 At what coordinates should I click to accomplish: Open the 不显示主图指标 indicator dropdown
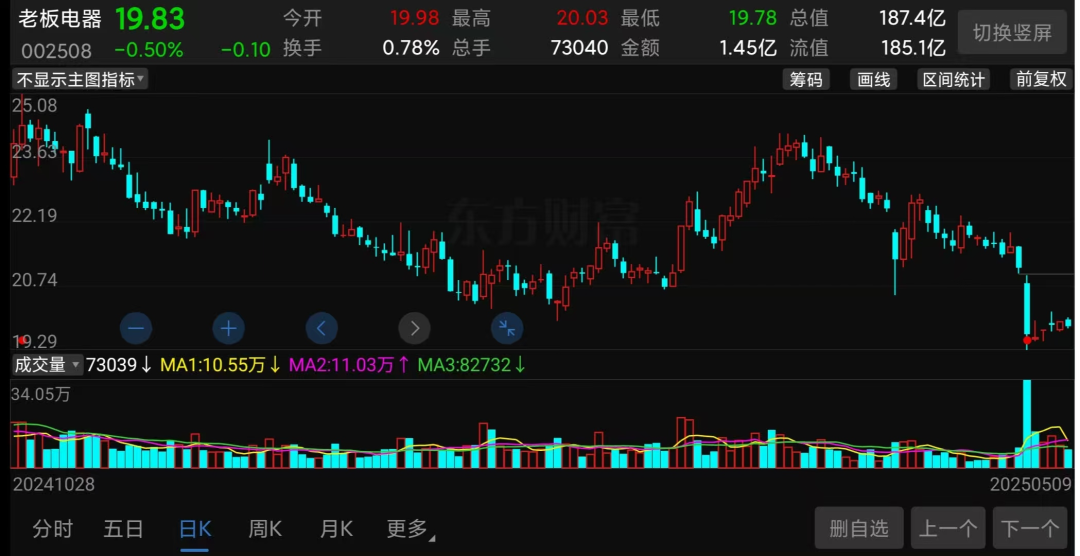click(80, 80)
